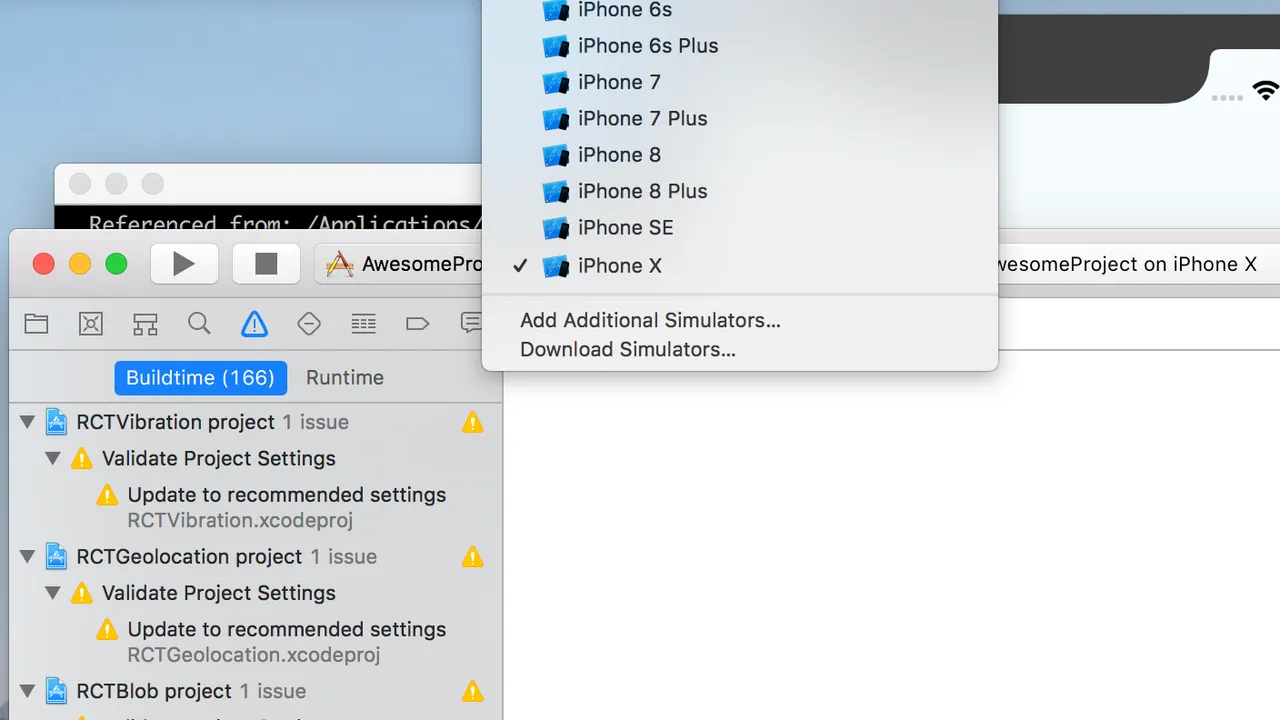The image size is (1280, 720).
Task: Click the warning icon on RCTGeolocation Validate Project Settings
Action: pos(82,594)
